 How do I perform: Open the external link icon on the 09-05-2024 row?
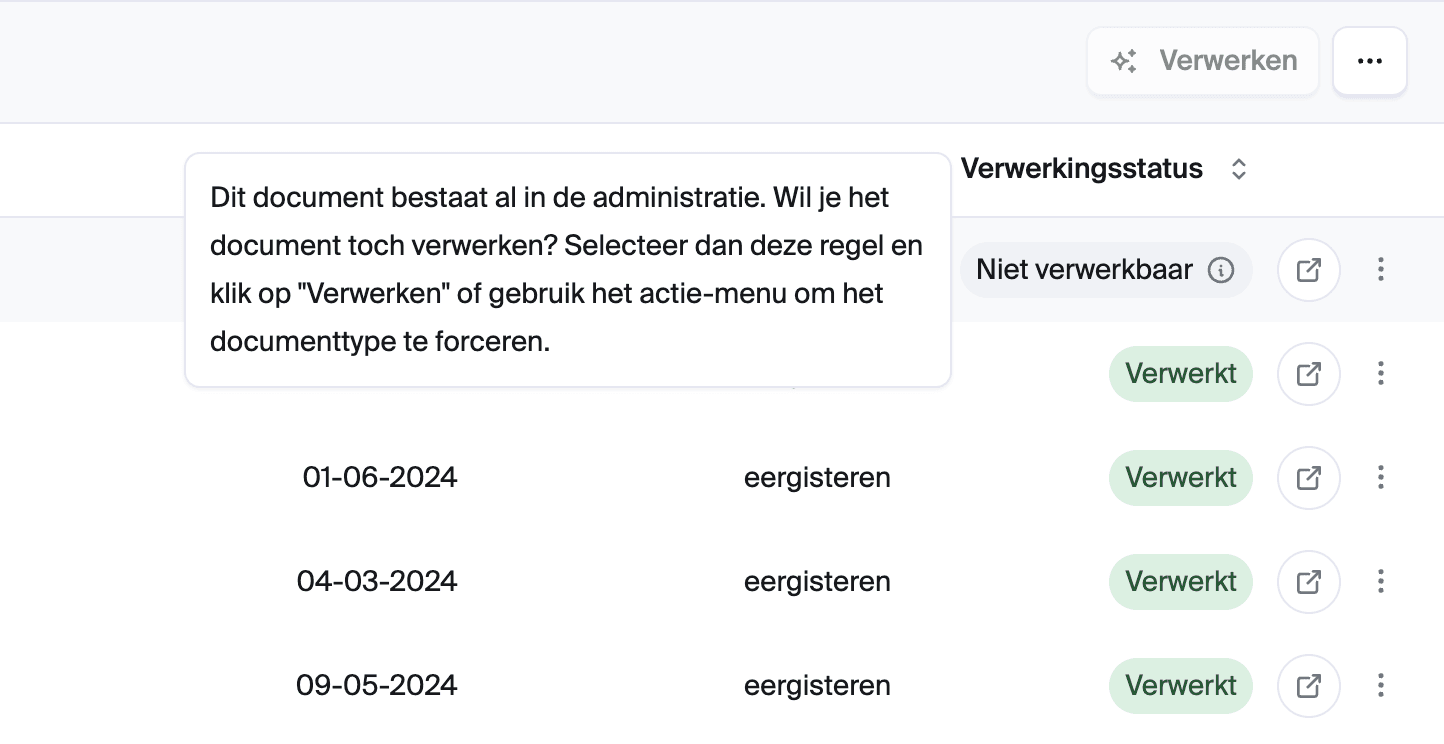point(1308,685)
